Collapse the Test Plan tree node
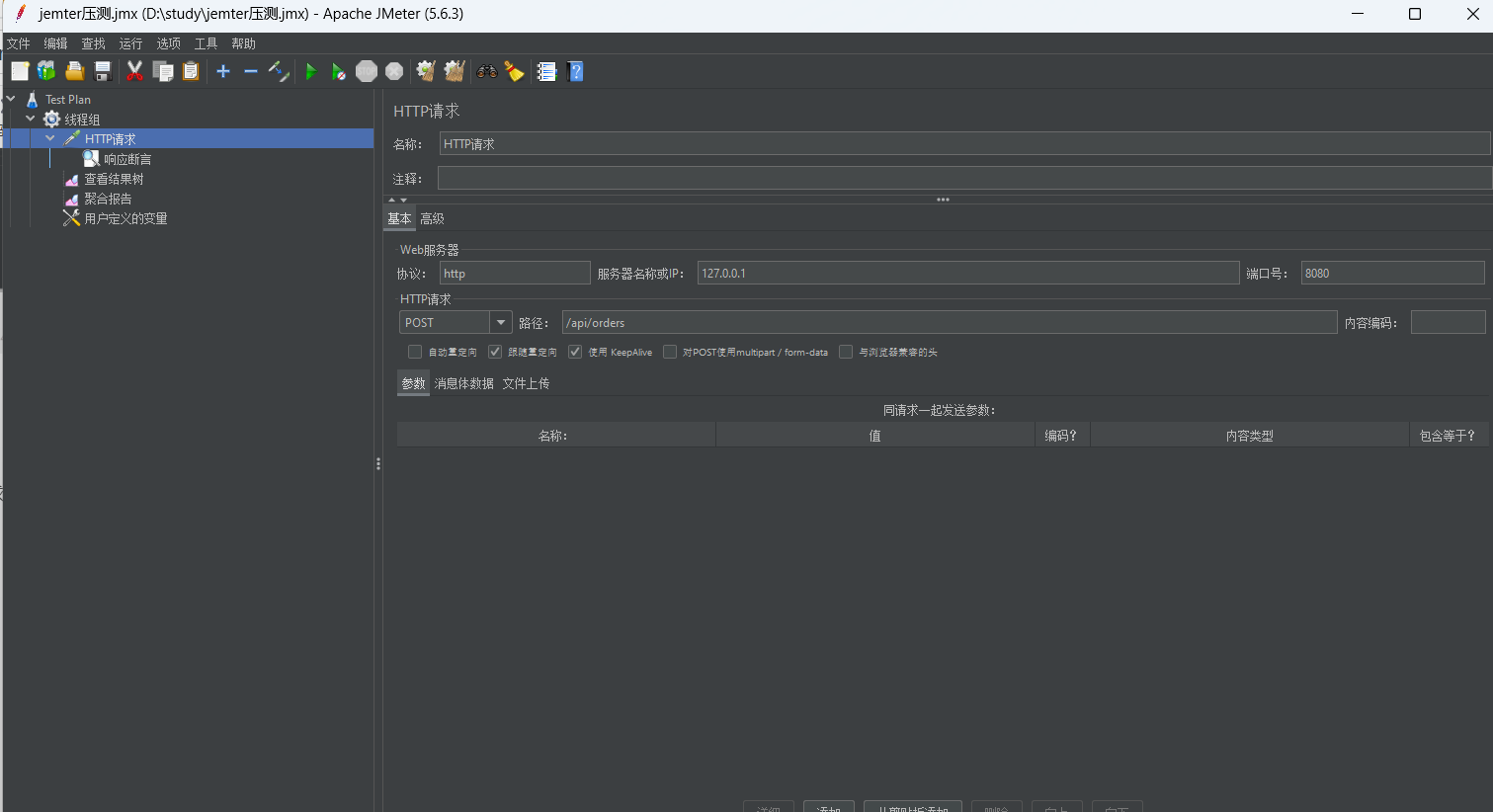This screenshot has width=1493, height=812. (x=11, y=99)
